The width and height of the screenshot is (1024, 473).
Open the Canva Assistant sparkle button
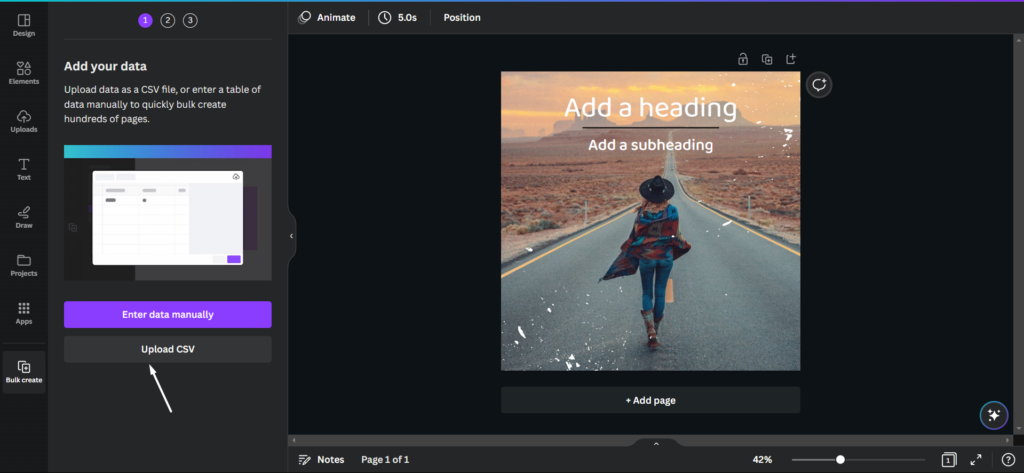pos(994,415)
